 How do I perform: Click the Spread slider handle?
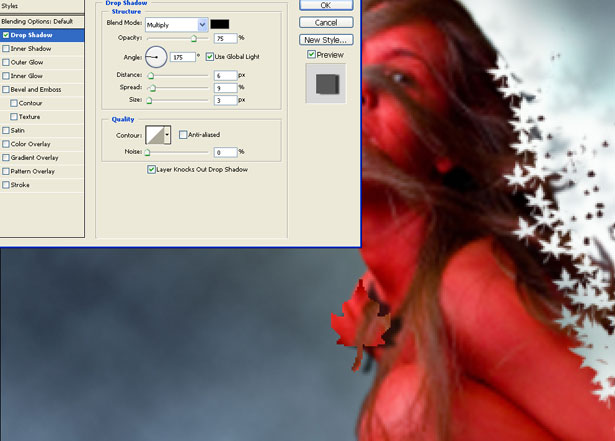tap(153, 88)
